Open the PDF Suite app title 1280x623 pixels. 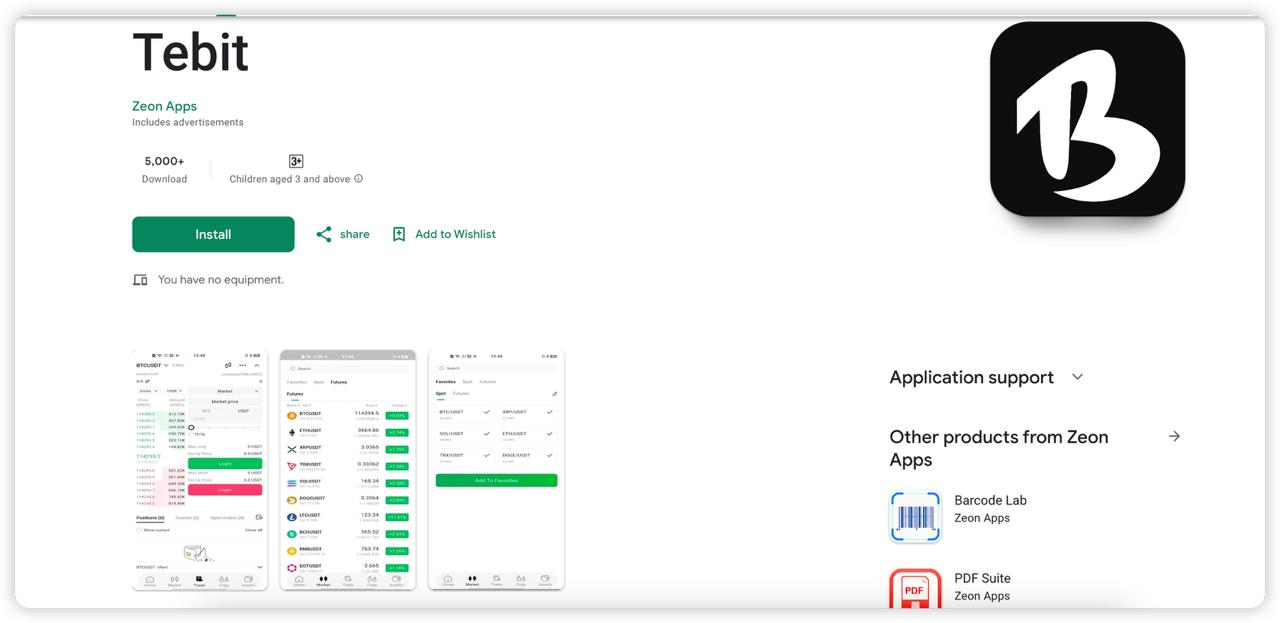pos(982,578)
